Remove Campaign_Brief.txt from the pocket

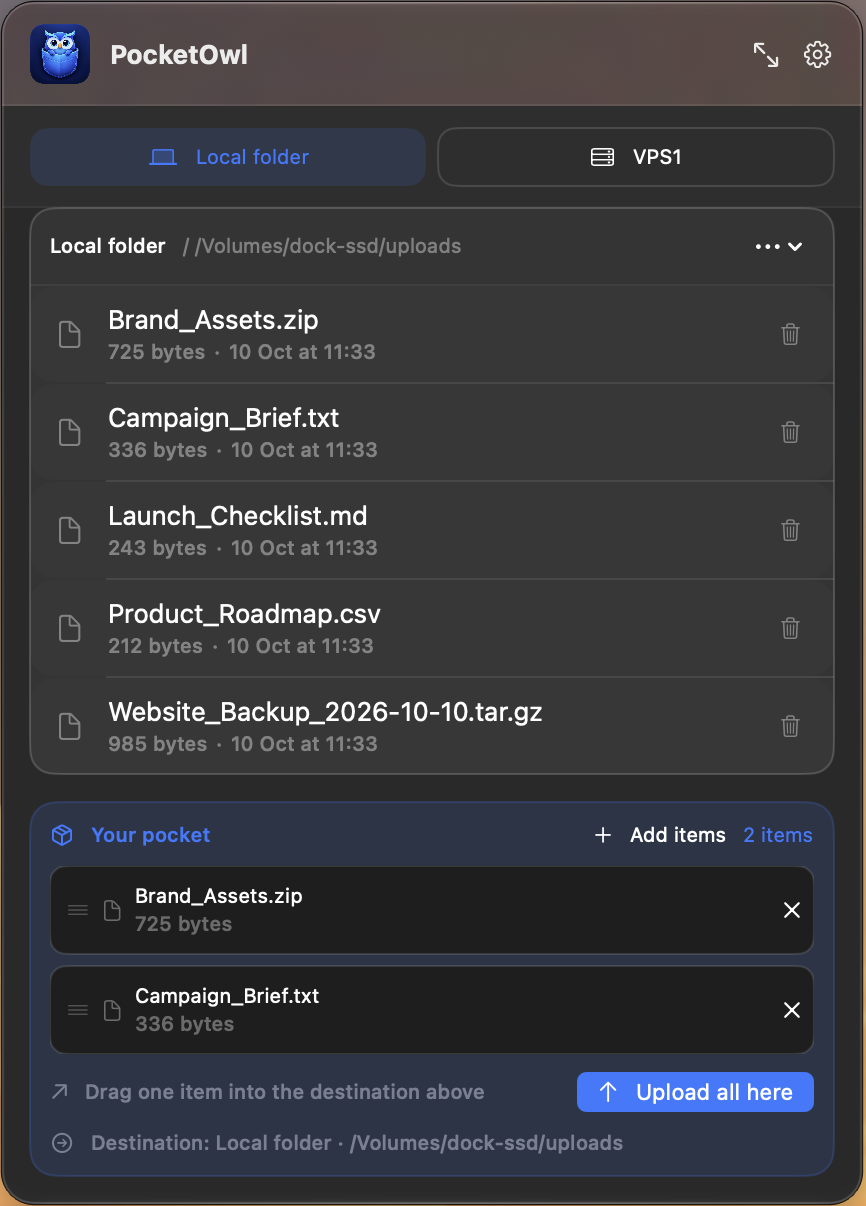click(792, 1010)
